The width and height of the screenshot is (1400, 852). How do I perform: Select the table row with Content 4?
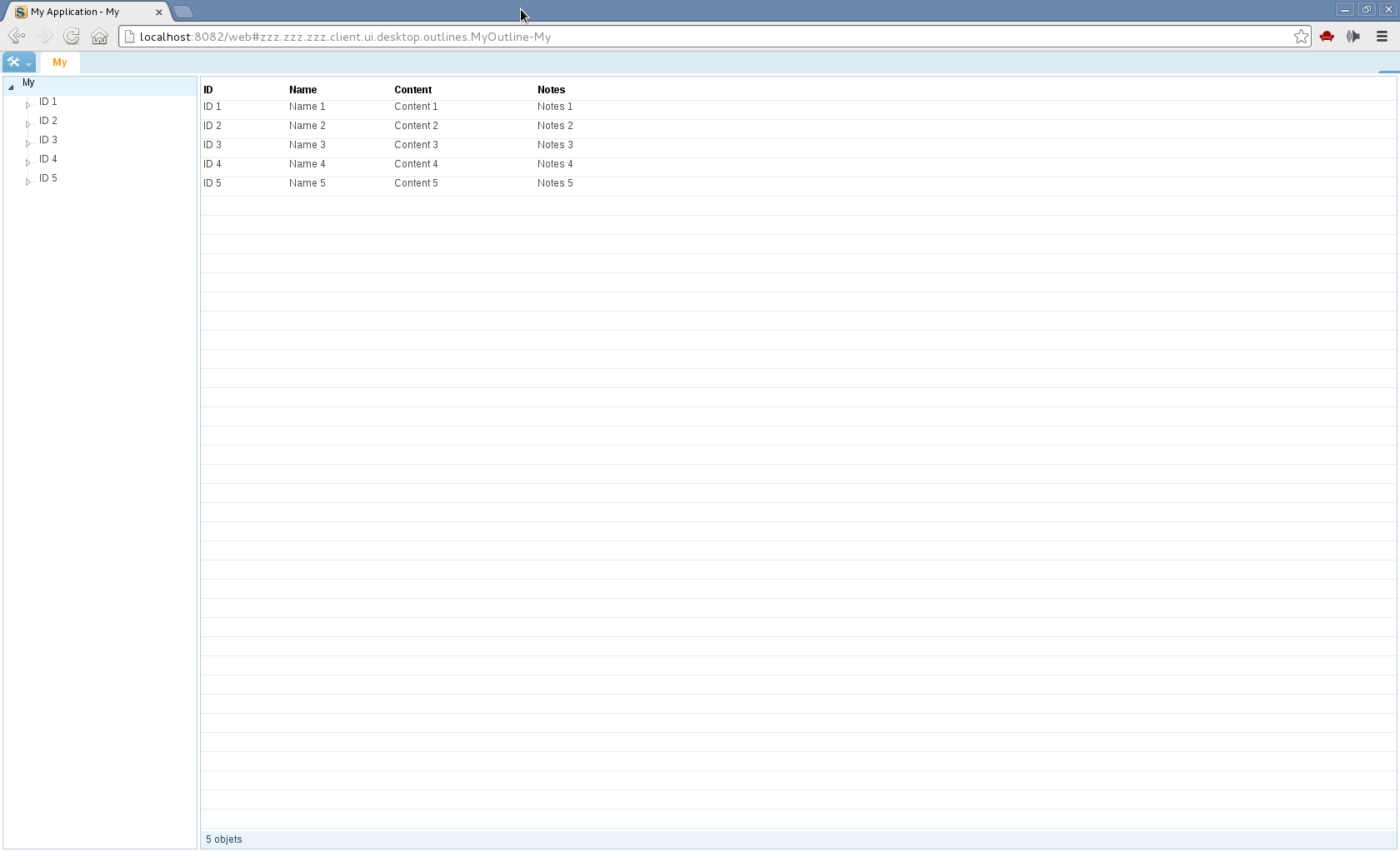pyautogui.click(x=416, y=164)
